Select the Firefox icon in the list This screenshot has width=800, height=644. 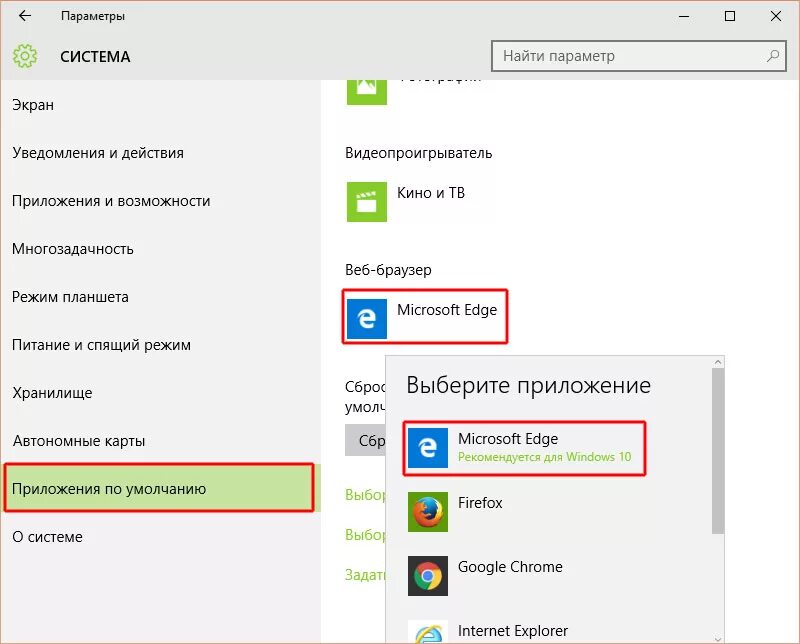(428, 512)
